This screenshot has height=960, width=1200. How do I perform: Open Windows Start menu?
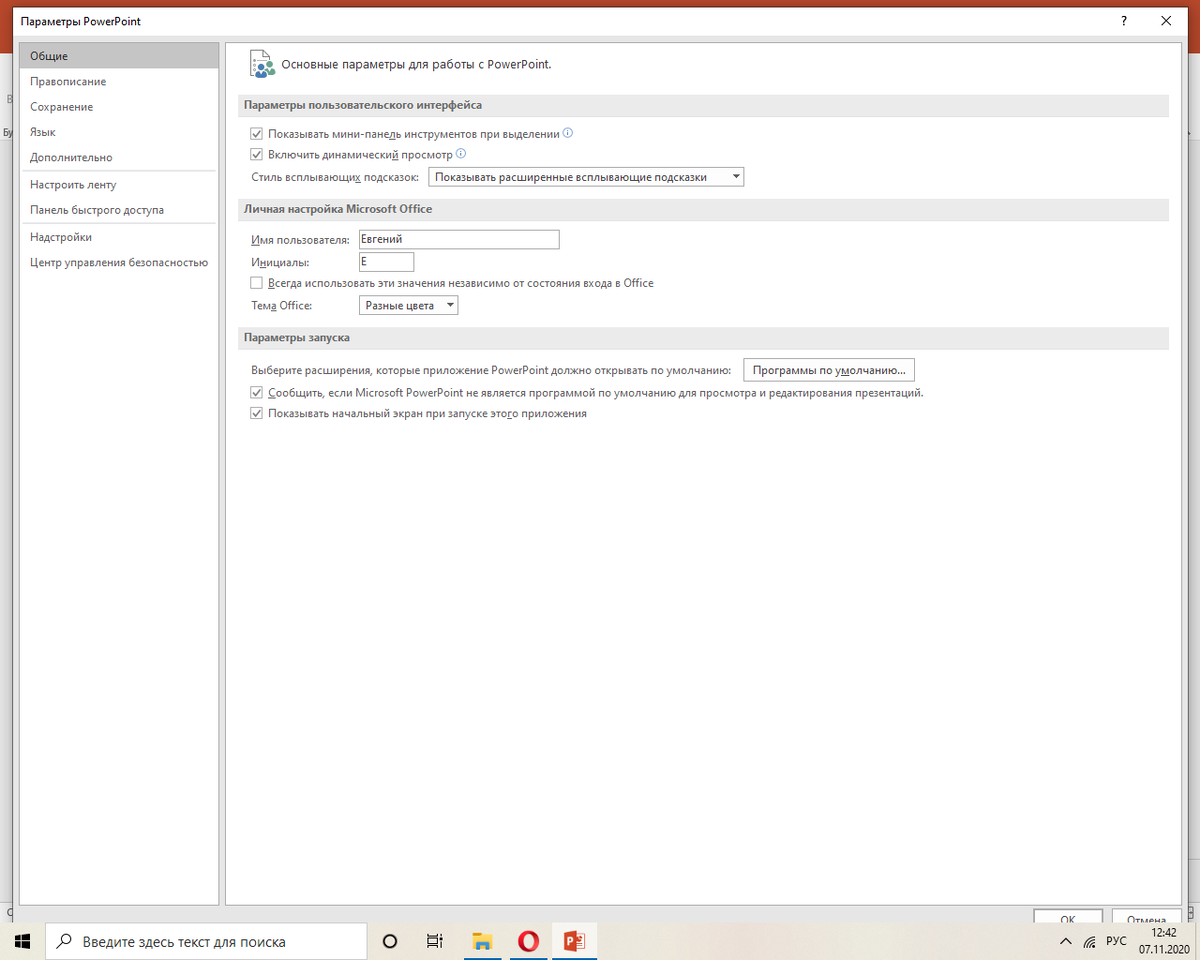23,941
